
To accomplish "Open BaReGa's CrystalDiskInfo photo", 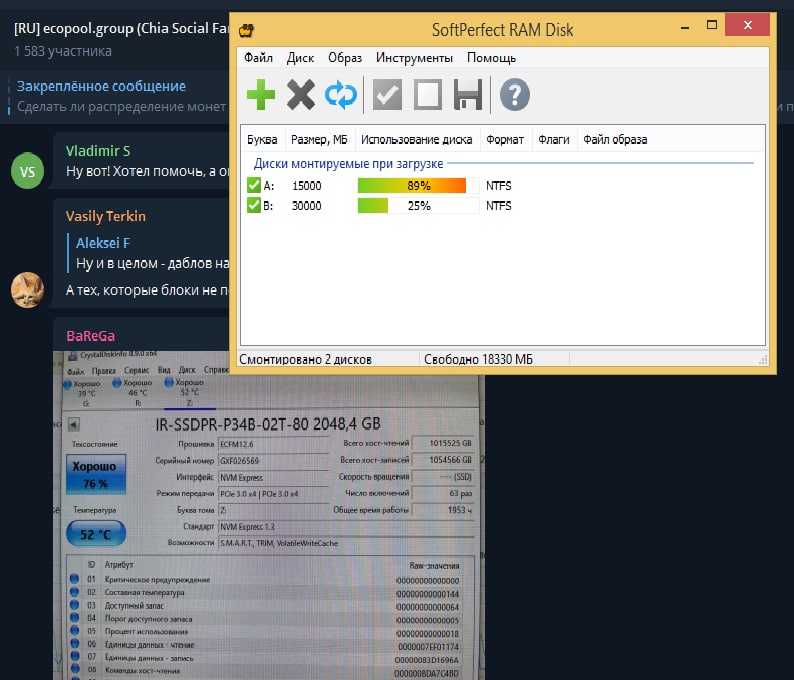I will tap(268, 515).
